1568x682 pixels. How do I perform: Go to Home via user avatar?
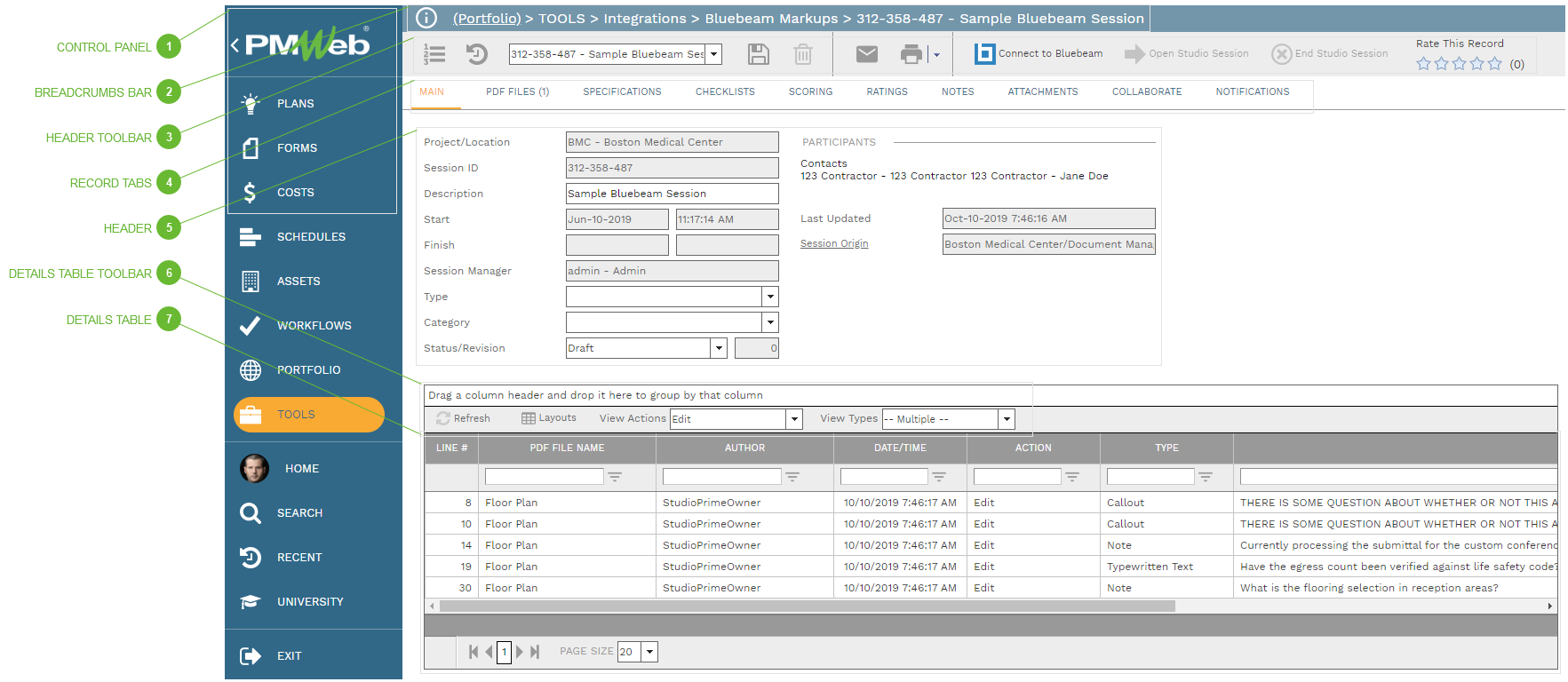[254, 468]
